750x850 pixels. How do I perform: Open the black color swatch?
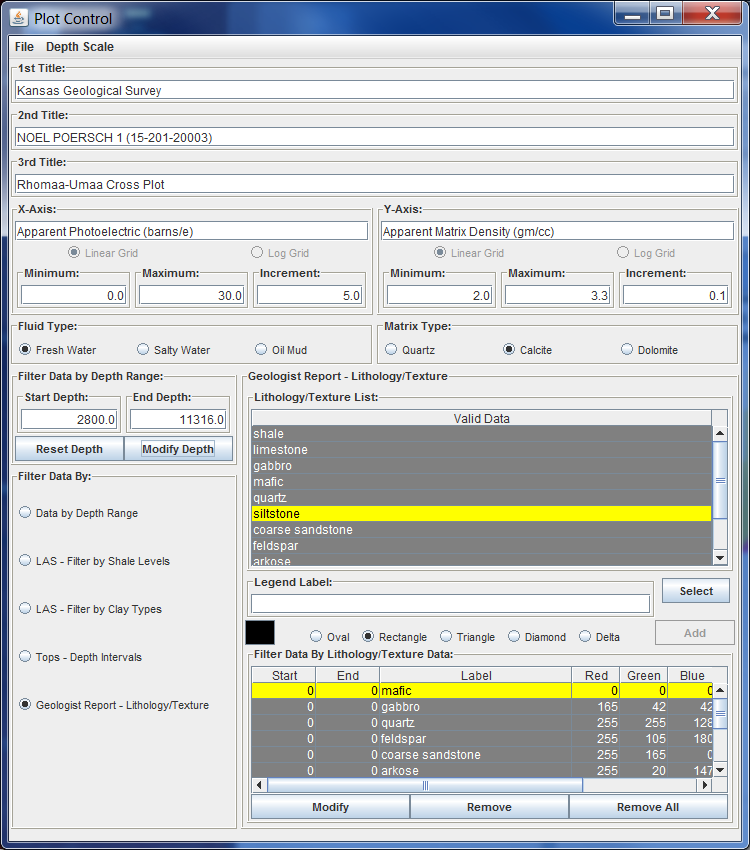(260, 633)
